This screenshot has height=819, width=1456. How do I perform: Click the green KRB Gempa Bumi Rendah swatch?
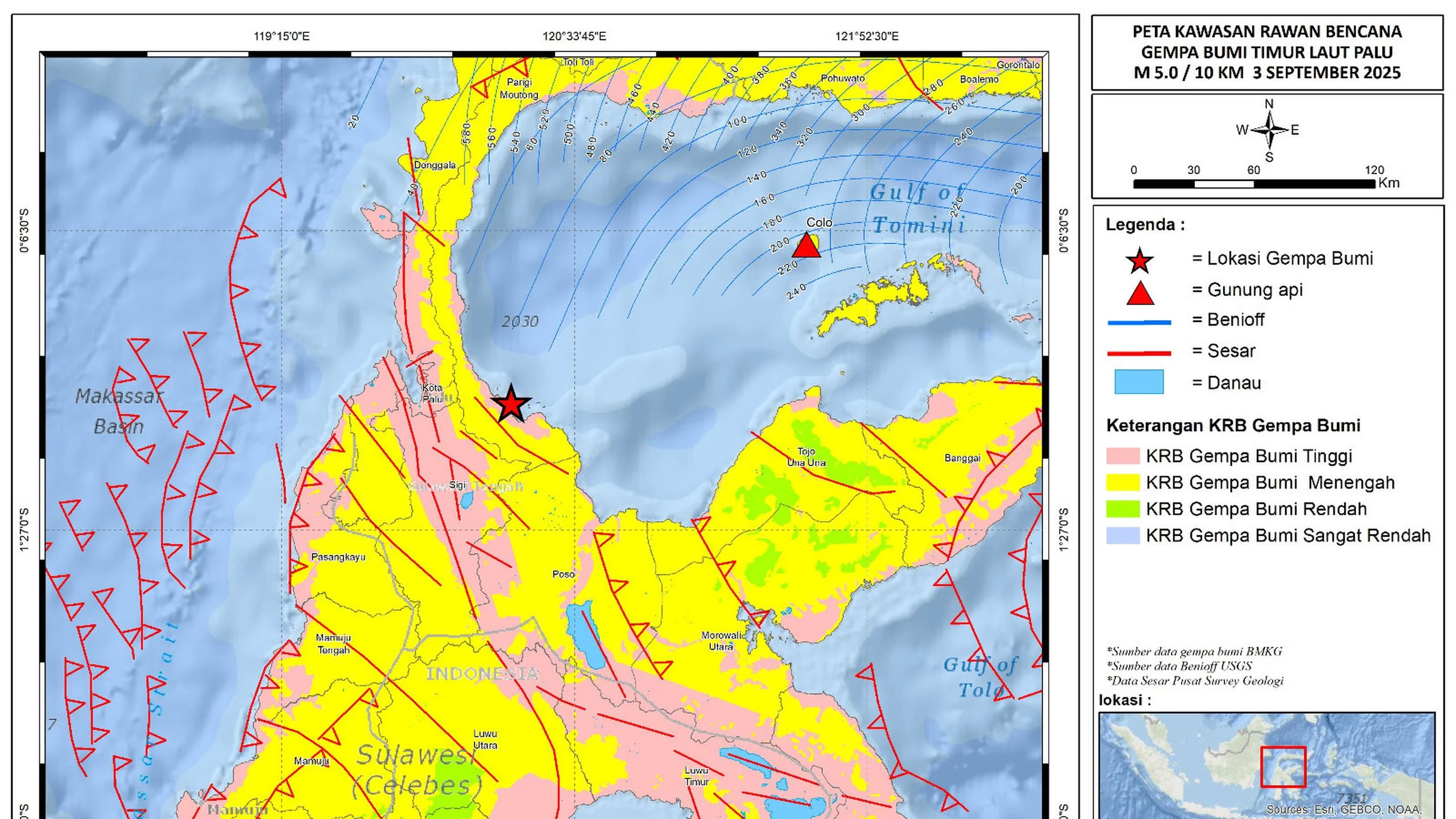(x=1123, y=509)
